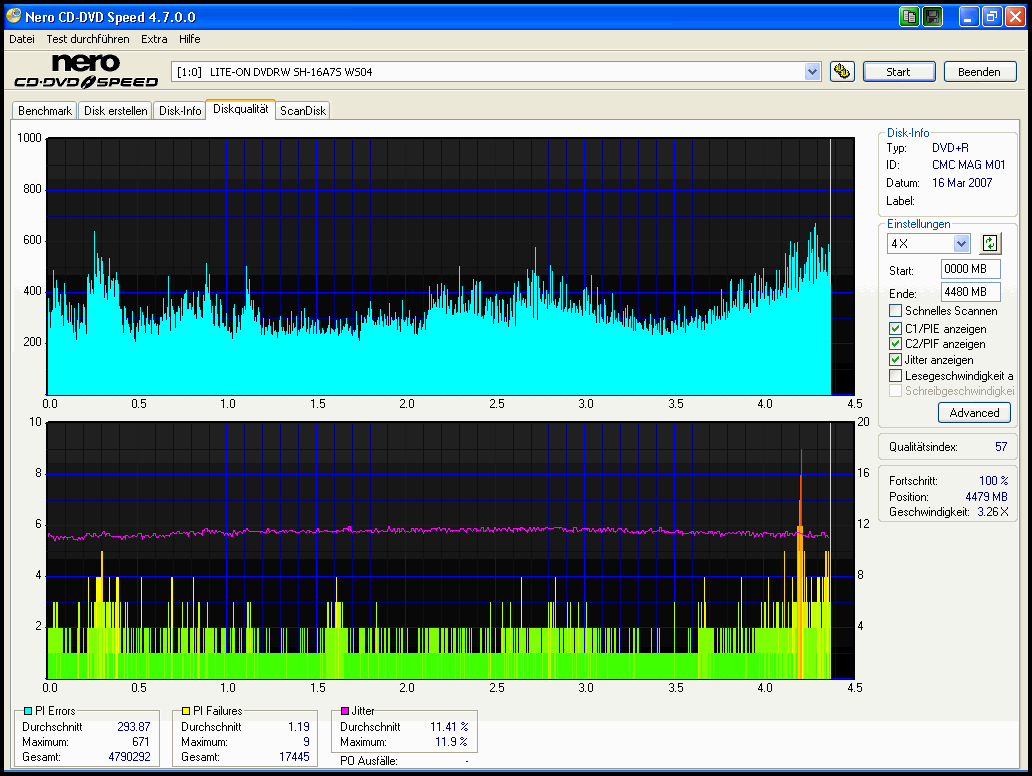Screen dimensions: 1032x776
Task: Switch to the ScanDisk tab
Action: coord(303,111)
